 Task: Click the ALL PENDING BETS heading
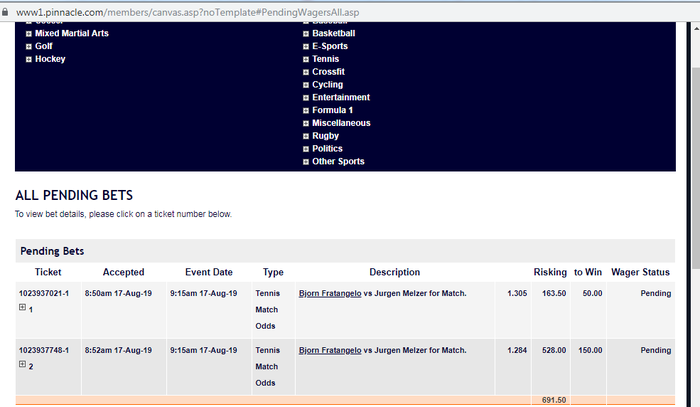pos(74,195)
